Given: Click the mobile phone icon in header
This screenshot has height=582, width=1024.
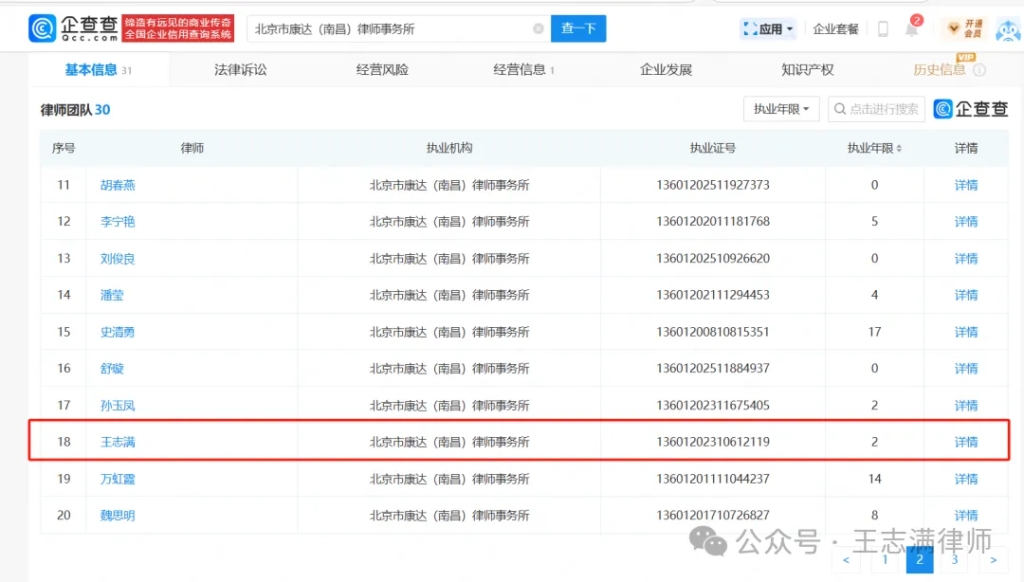Looking at the screenshot, I should tap(881, 28).
